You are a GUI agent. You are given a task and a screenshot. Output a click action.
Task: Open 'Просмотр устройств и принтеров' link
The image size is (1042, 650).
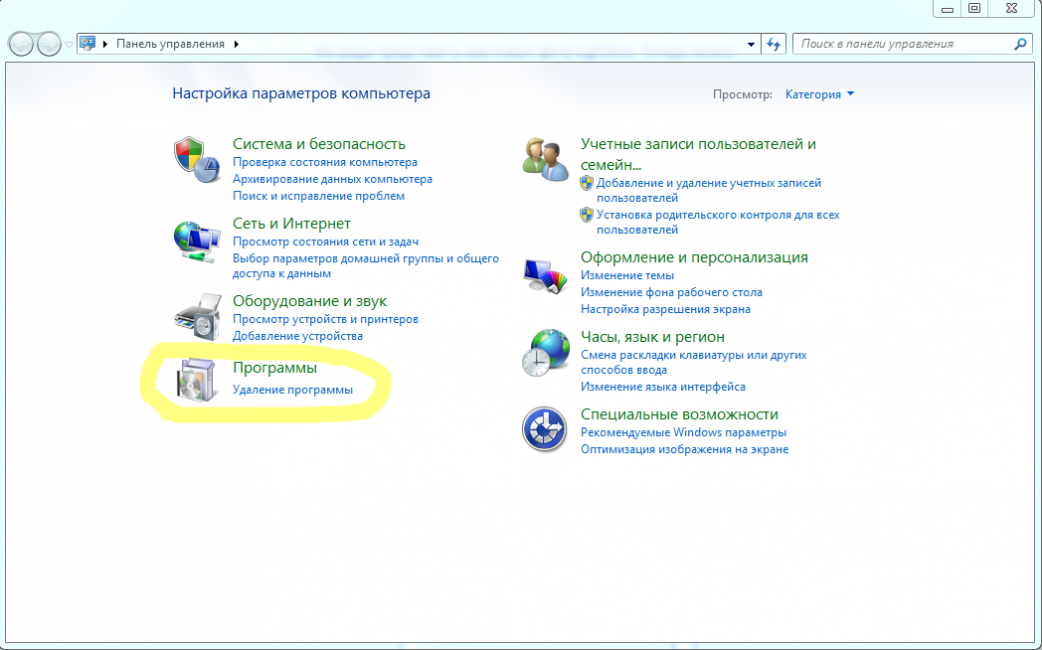pyautogui.click(x=326, y=319)
